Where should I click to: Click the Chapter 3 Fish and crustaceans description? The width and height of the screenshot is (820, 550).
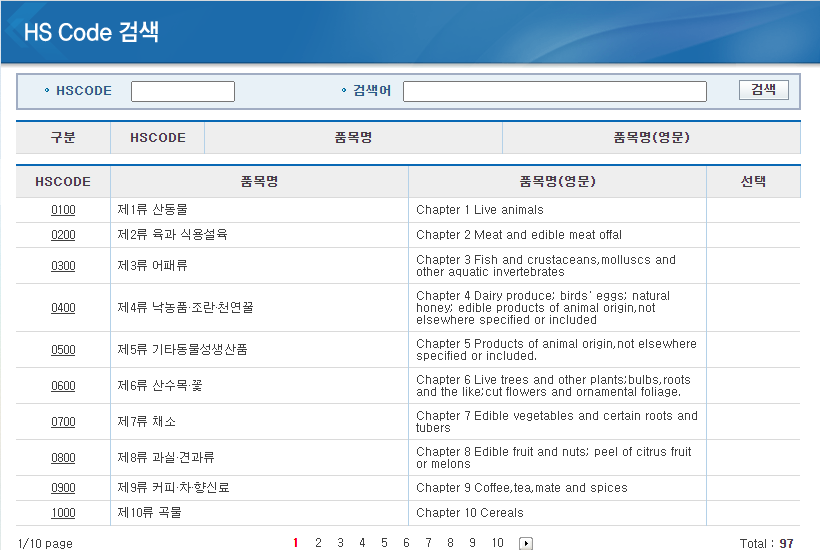pyautogui.click(x=546, y=266)
